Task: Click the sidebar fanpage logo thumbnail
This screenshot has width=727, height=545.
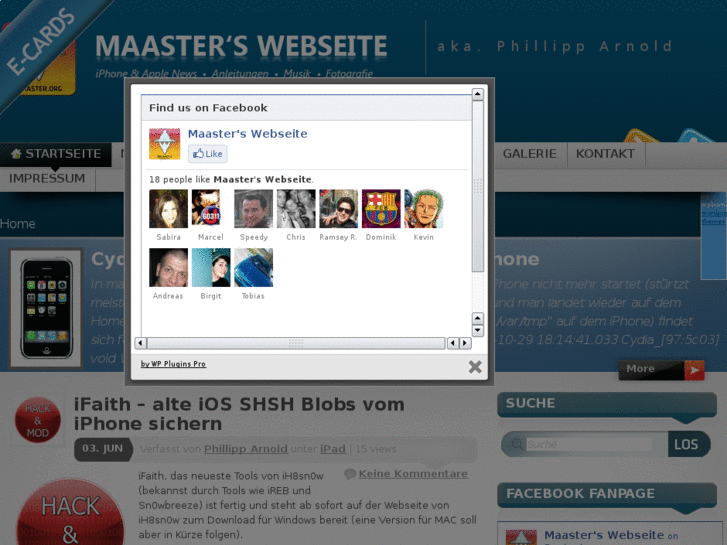Action: click(521, 538)
